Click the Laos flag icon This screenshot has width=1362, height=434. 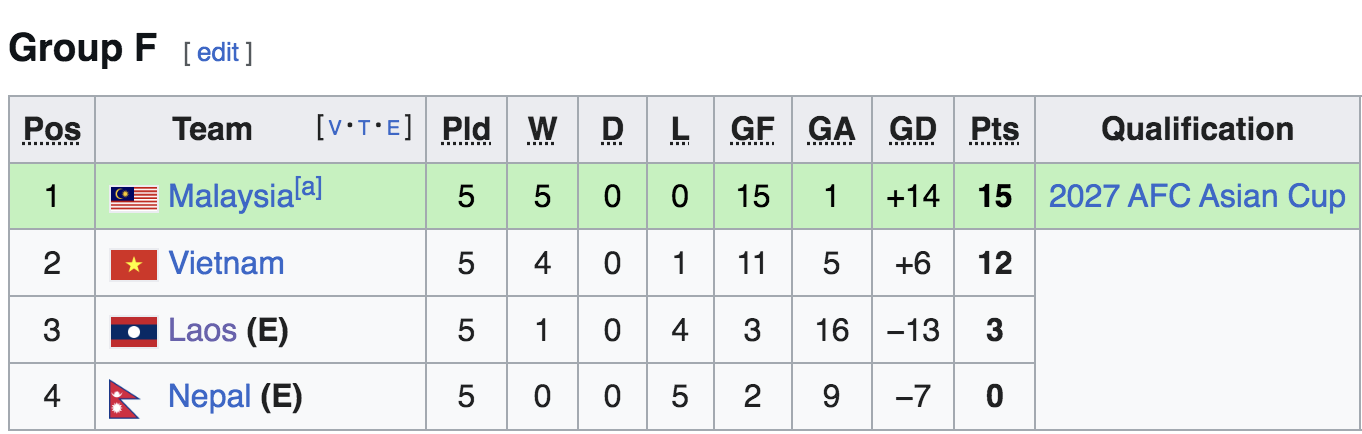(133, 332)
